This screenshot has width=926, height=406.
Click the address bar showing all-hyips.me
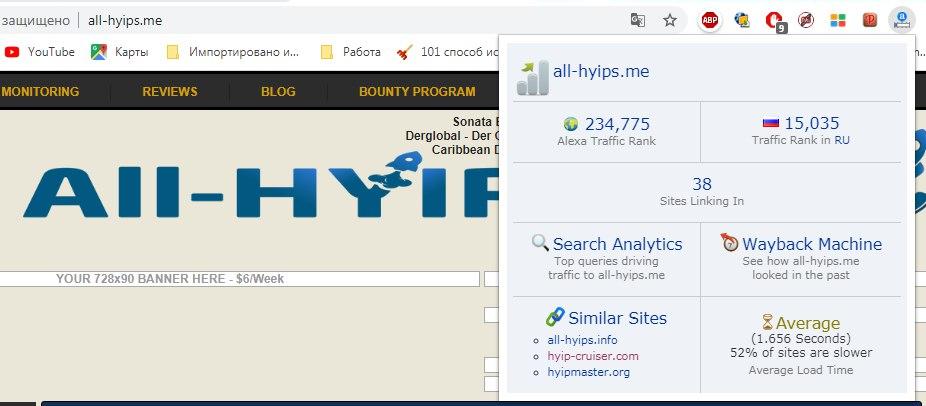[x=300, y=20]
